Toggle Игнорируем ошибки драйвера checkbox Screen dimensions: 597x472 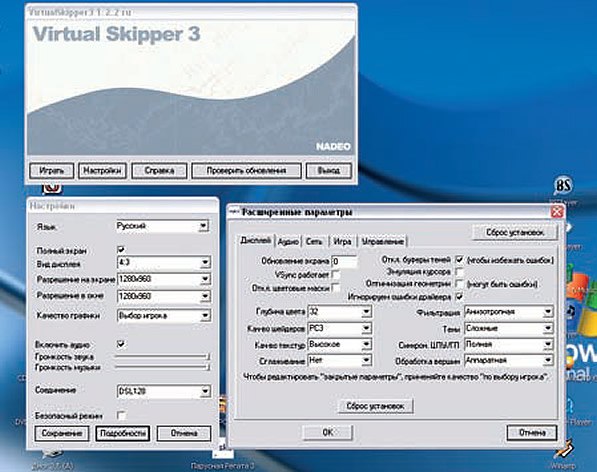[460, 296]
